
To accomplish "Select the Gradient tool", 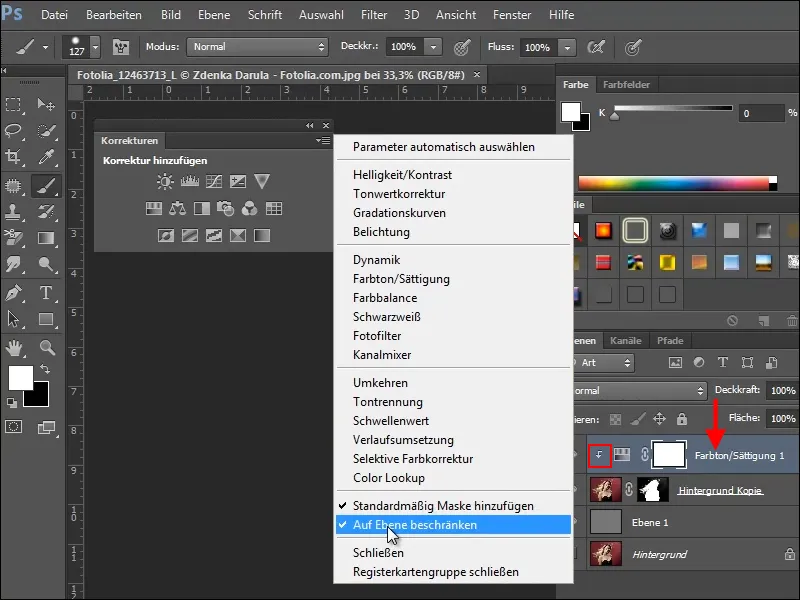I will click(x=46, y=238).
